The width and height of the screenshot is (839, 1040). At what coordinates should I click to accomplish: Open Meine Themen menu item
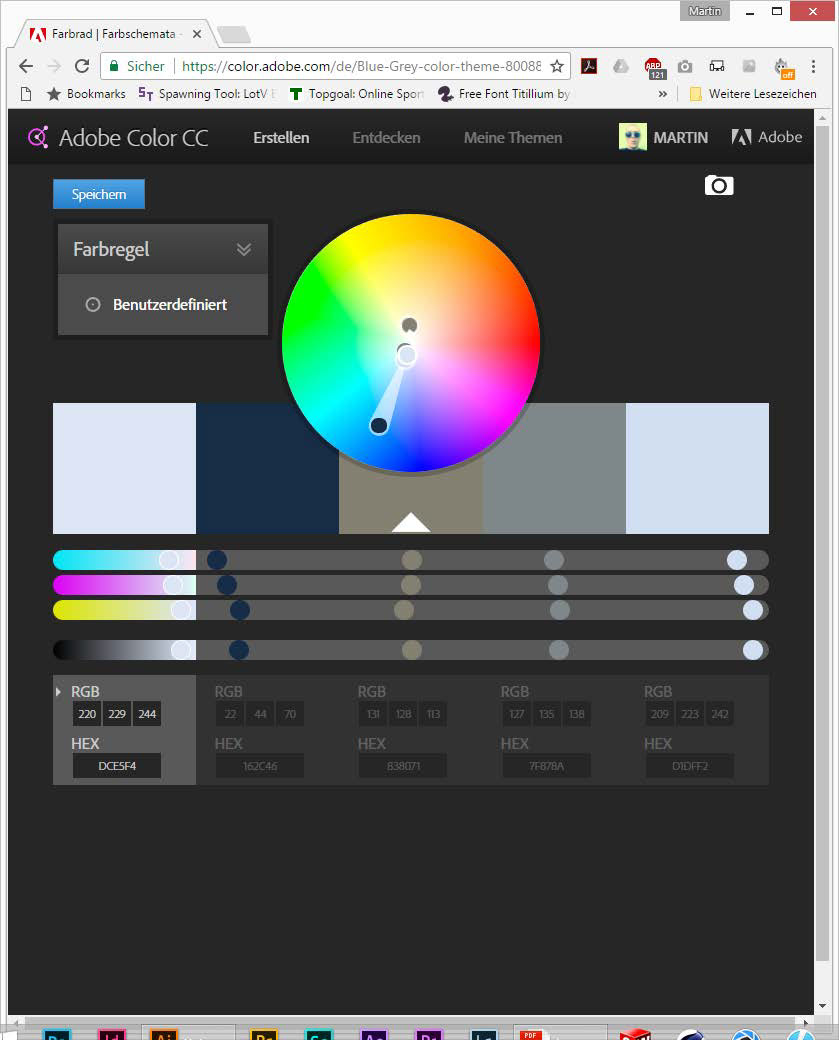pos(513,137)
